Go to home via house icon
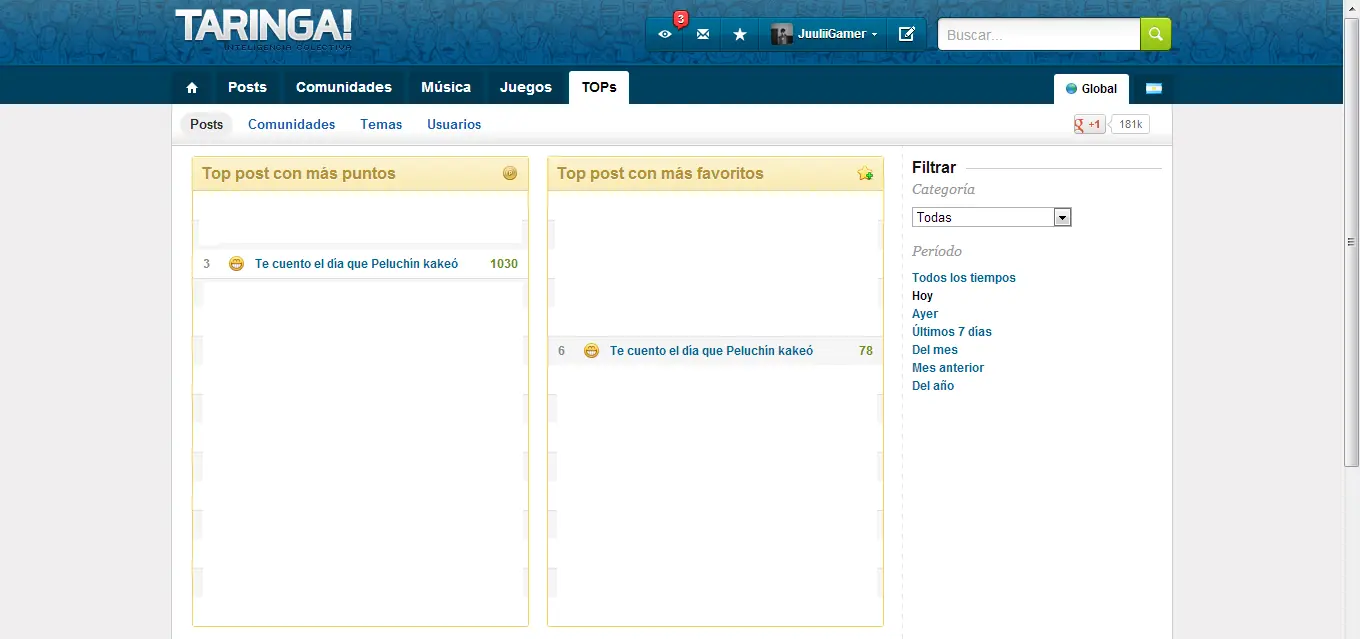This screenshot has width=1360, height=639. pos(192,88)
